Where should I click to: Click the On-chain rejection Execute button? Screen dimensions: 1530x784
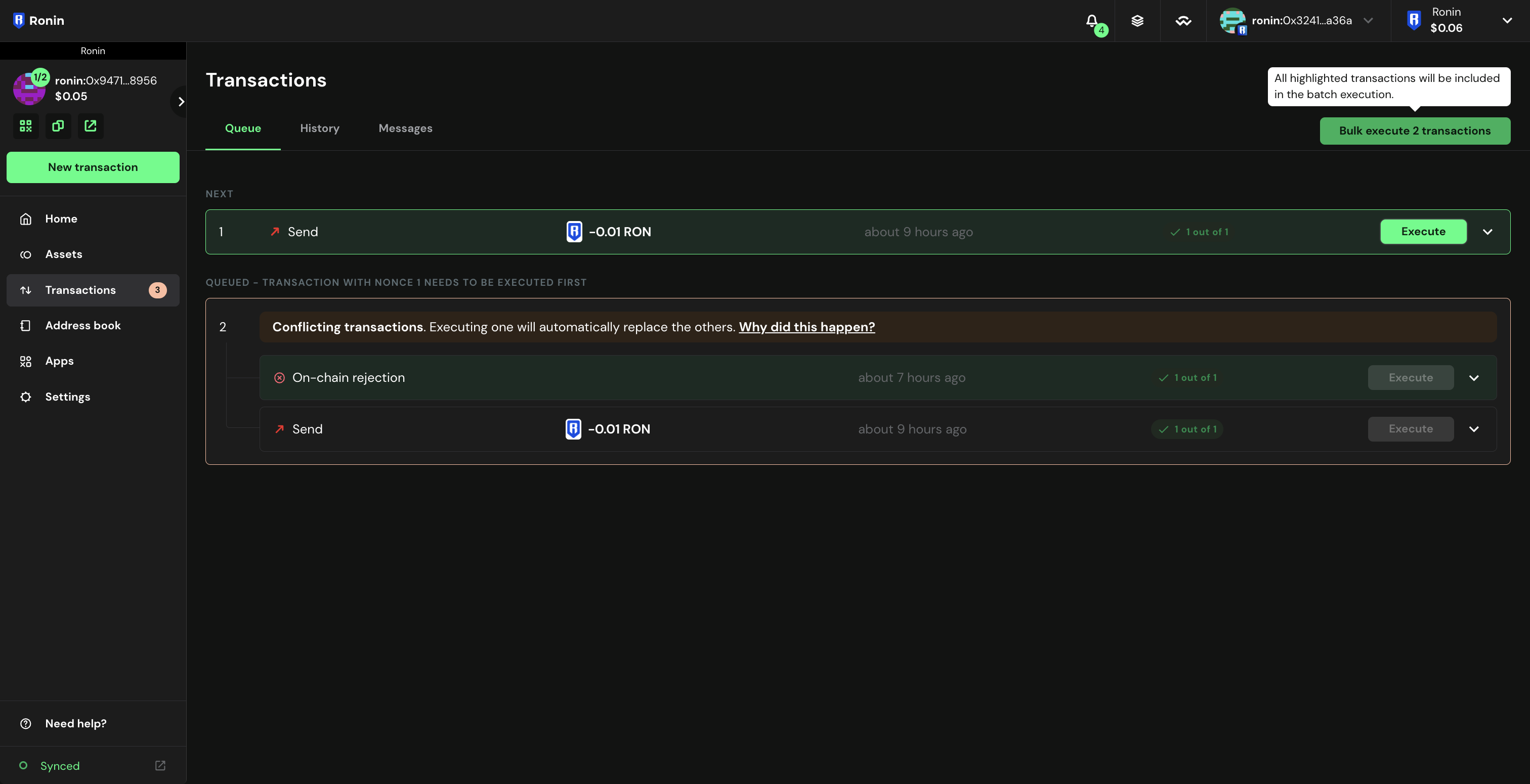click(x=1411, y=378)
